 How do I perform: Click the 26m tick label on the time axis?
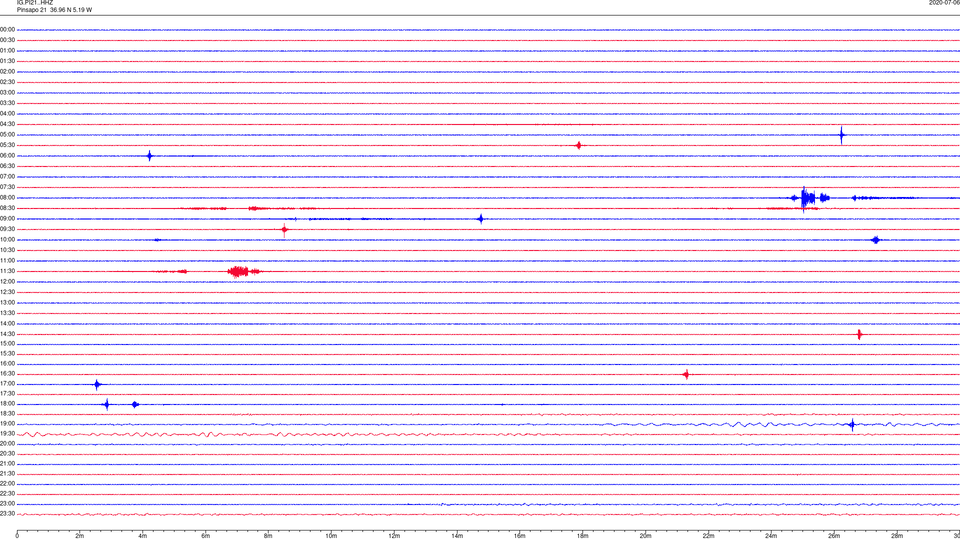click(834, 536)
